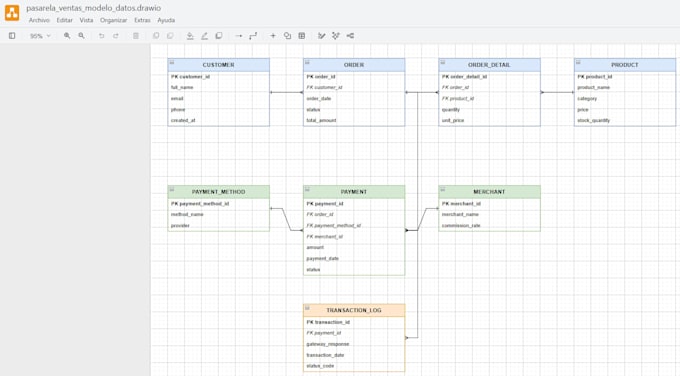Select the CUSTOMER table header

click(219, 65)
